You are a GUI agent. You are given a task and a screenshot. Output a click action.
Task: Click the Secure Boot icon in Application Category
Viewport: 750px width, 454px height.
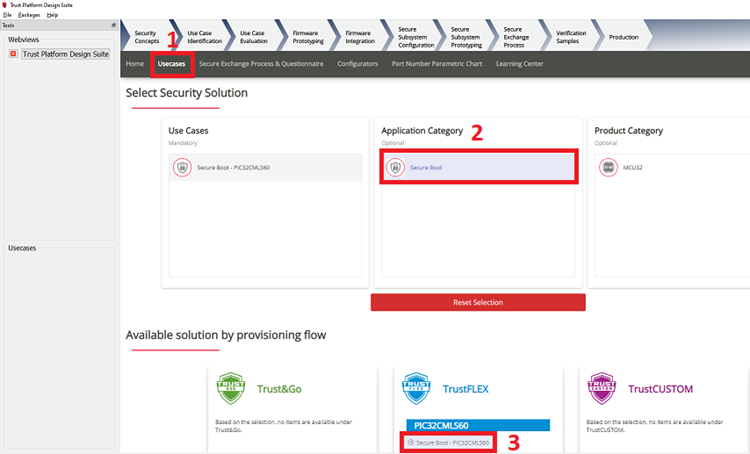pyautogui.click(x=395, y=168)
